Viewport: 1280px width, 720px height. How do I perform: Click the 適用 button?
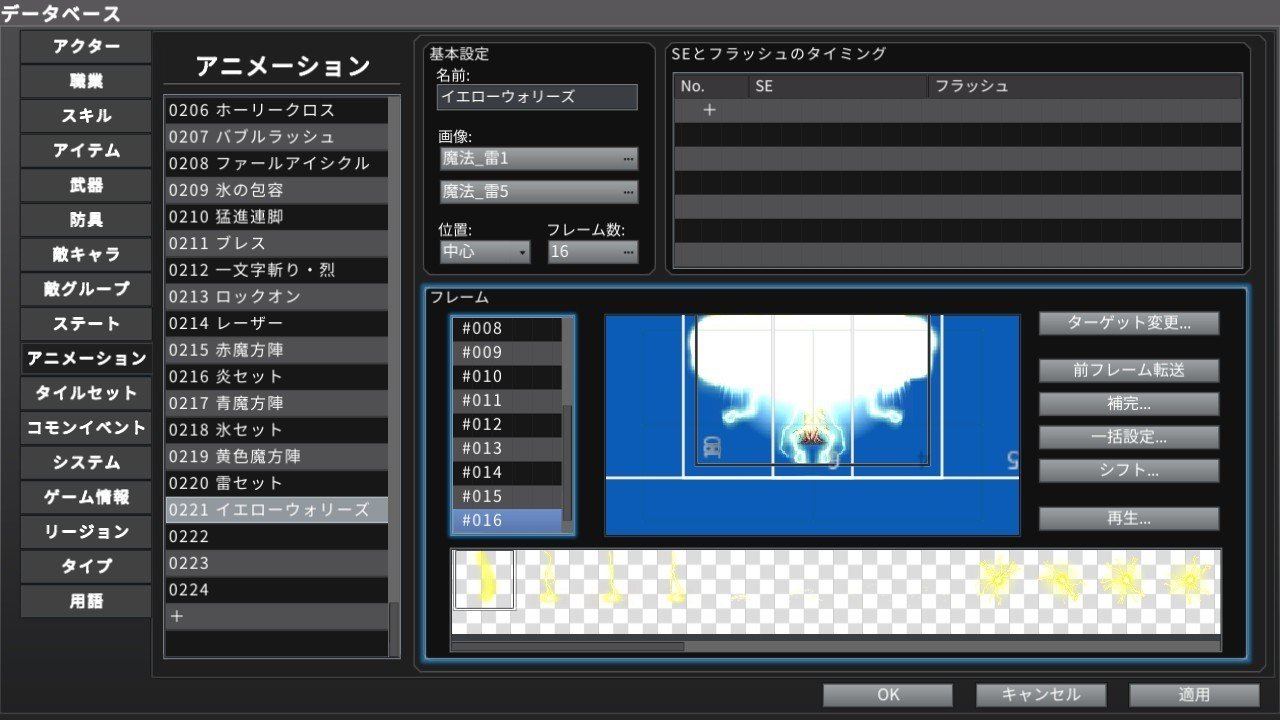coord(1194,695)
